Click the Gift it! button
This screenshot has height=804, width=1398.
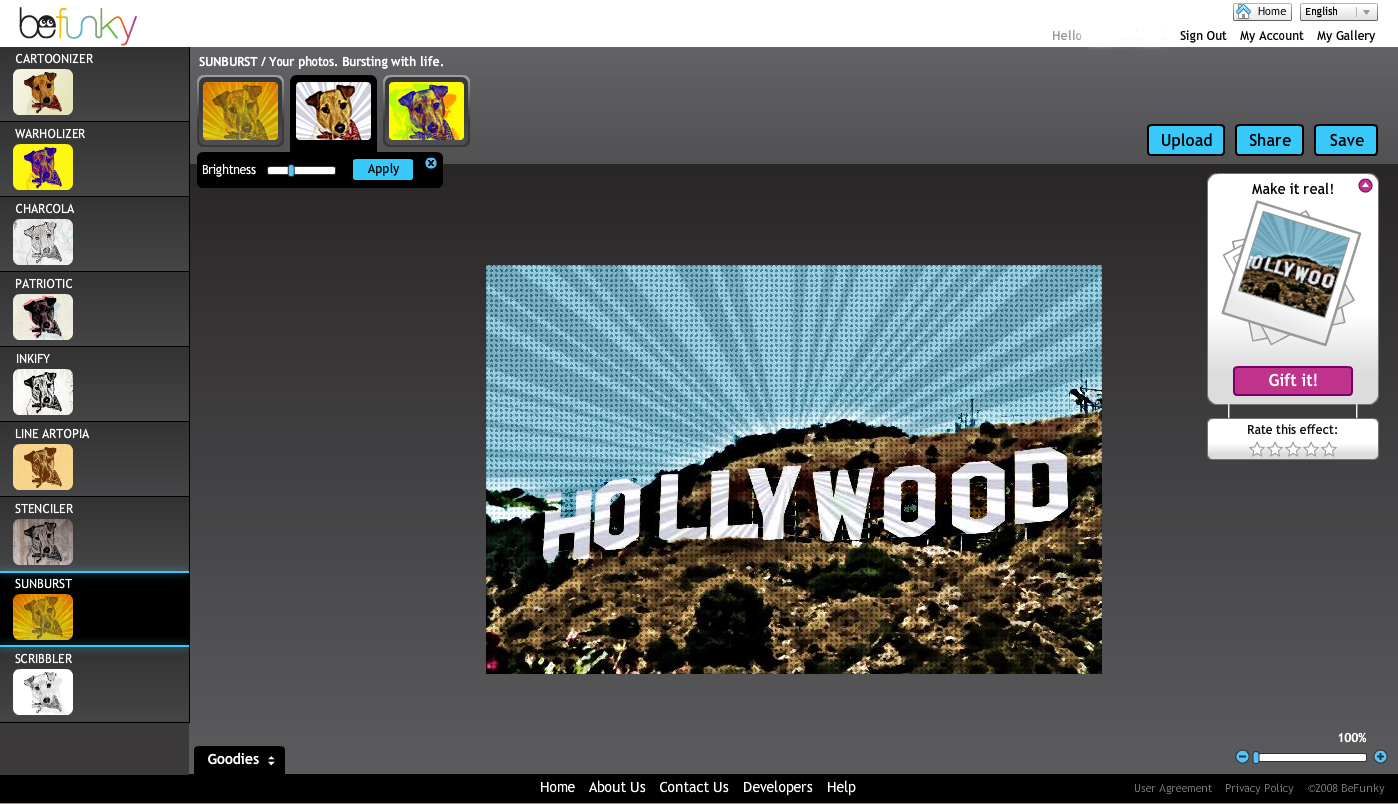1292,381
